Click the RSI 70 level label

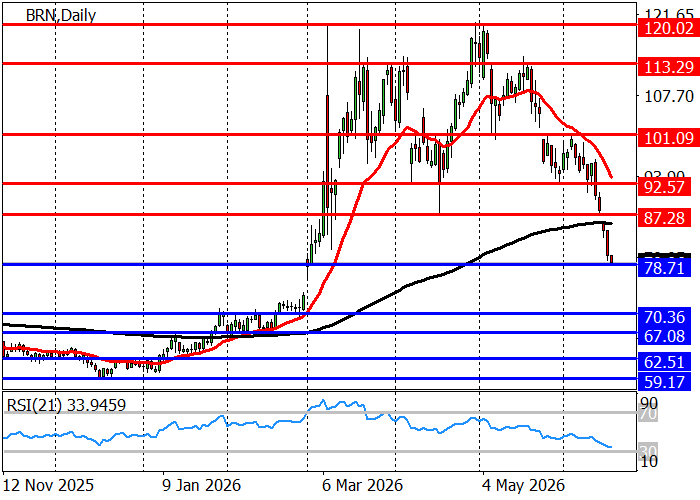click(x=649, y=415)
